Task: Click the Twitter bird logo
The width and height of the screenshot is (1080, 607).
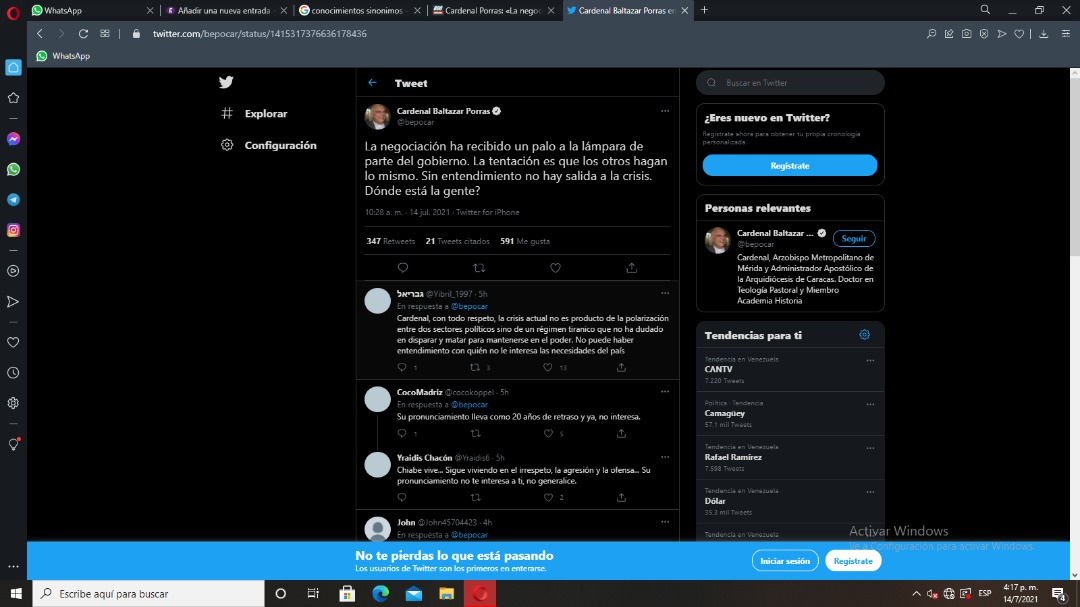Action: [x=226, y=83]
